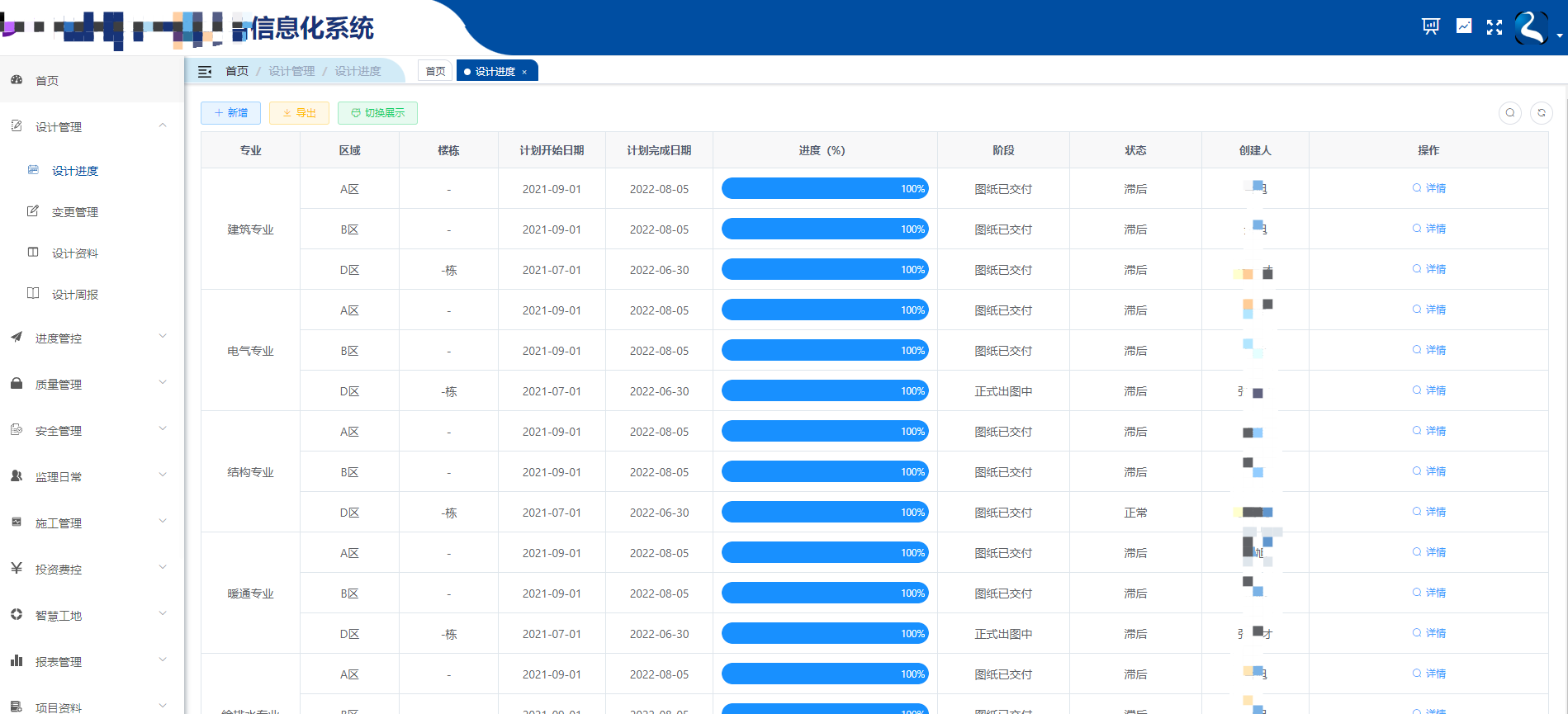Click 正式出图中 in 电气专业 D区 row
Screen dimensions: 1568x714
1003,391
